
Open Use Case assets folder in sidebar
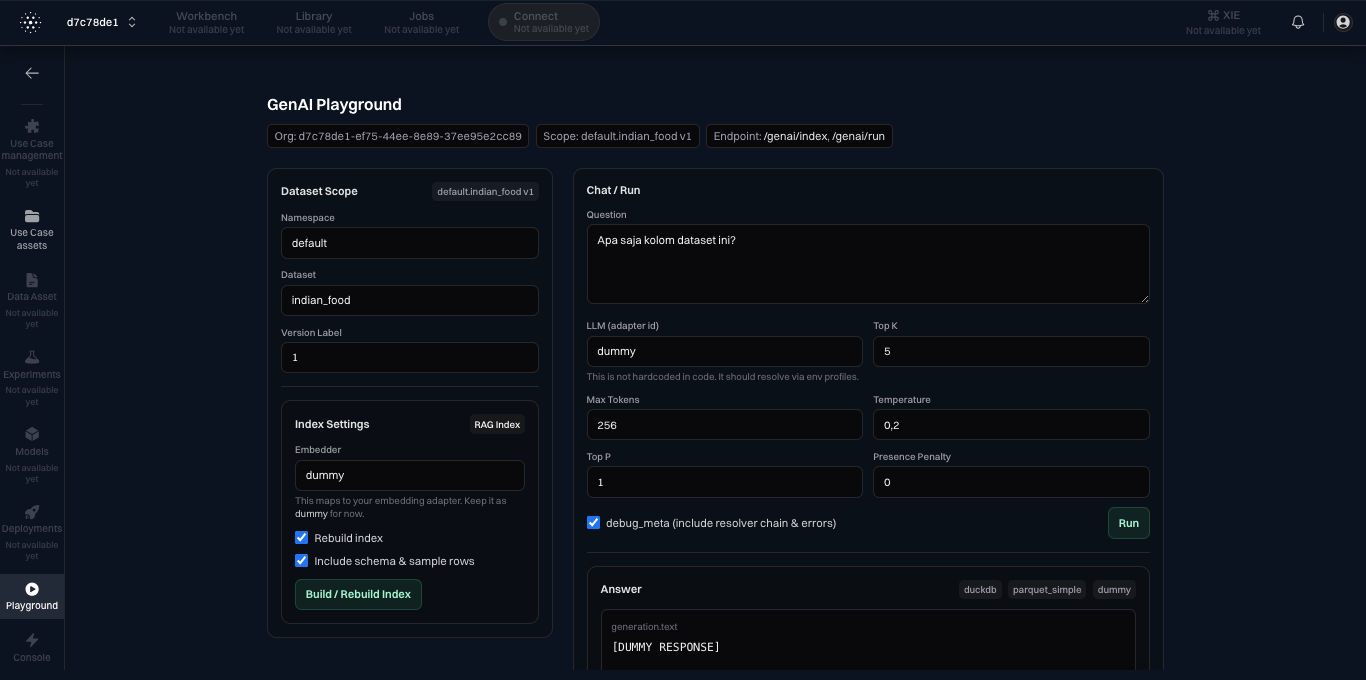tap(32, 230)
